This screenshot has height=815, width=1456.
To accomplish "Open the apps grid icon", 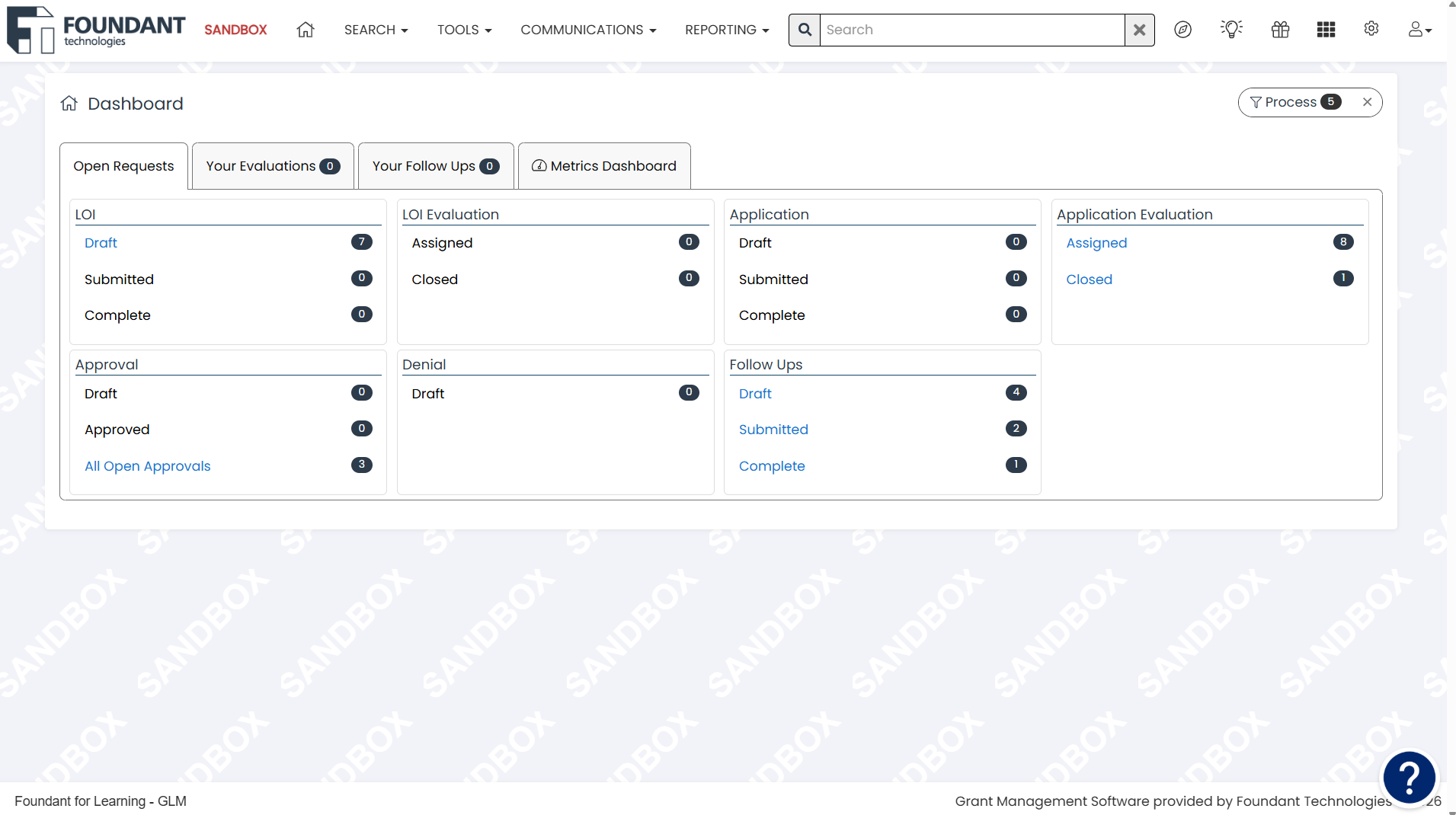I will point(1326,30).
